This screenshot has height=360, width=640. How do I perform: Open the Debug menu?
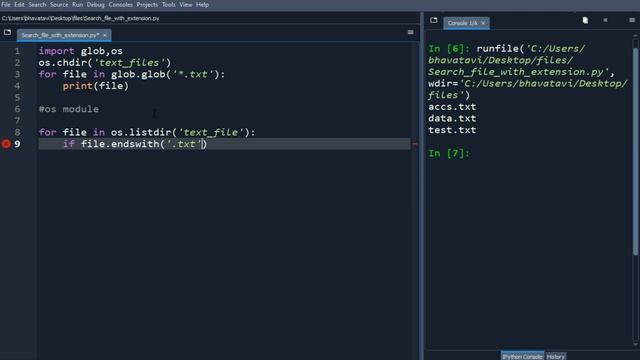96,5
